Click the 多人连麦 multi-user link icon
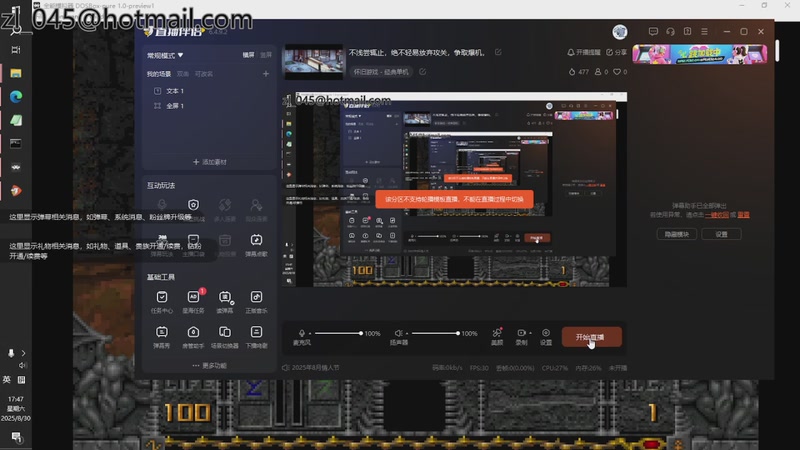This screenshot has width=800, height=450. (x=224, y=209)
